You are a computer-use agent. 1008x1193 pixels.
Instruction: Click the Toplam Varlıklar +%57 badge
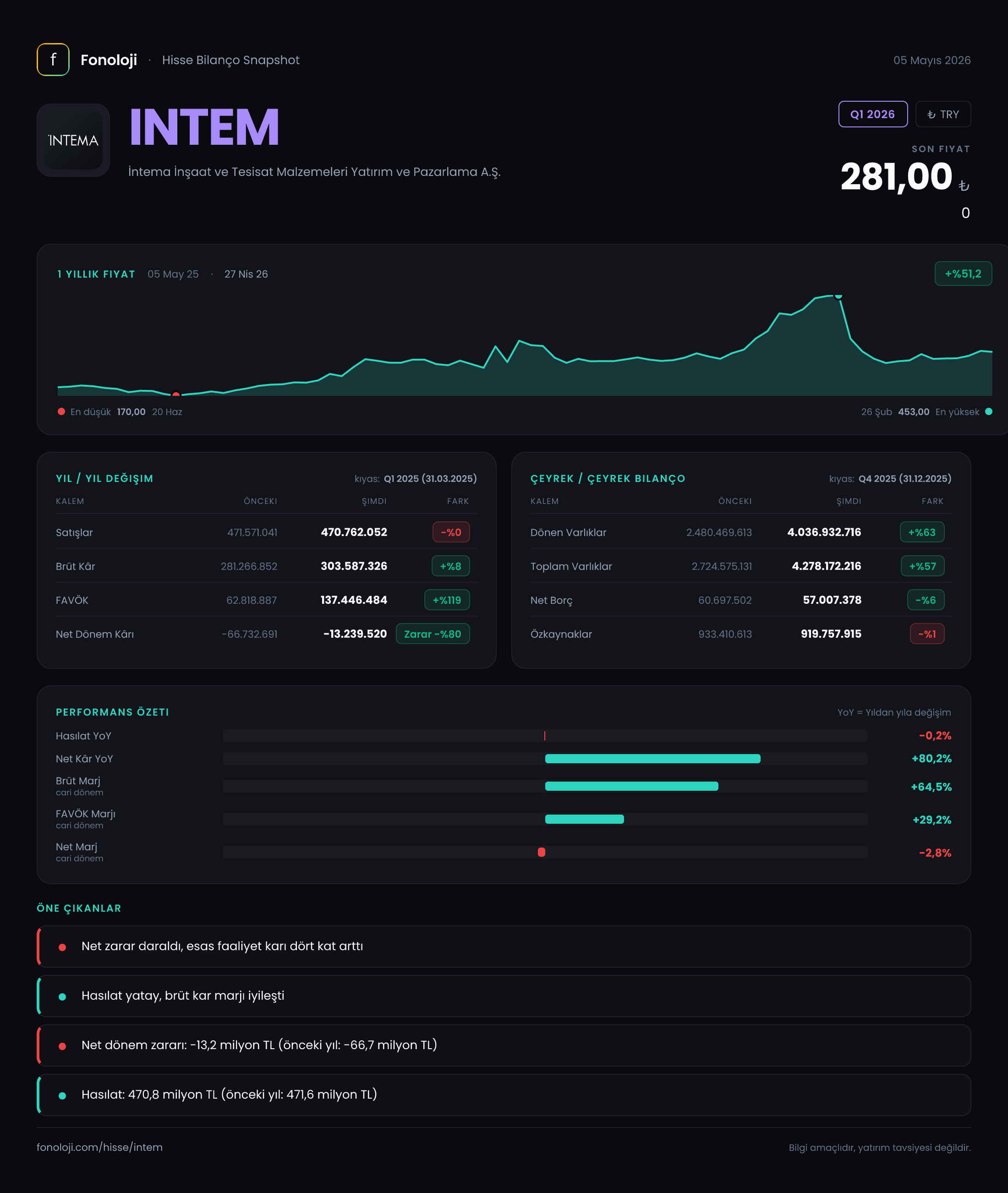(x=922, y=566)
